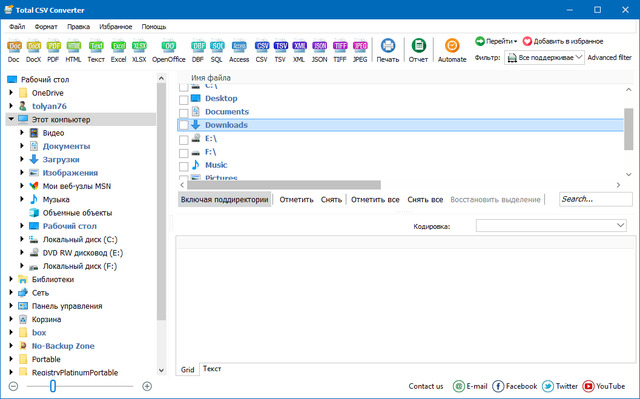Viewport: 640px width, 399px height.
Task: Open the Правка menu
Action: pos(78,27)
